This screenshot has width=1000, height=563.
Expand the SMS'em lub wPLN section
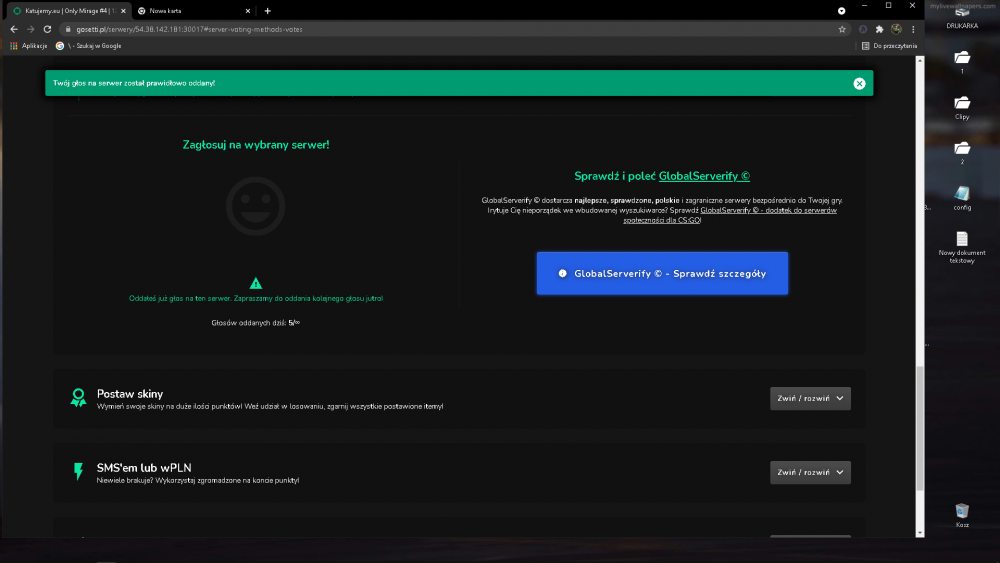810,472
